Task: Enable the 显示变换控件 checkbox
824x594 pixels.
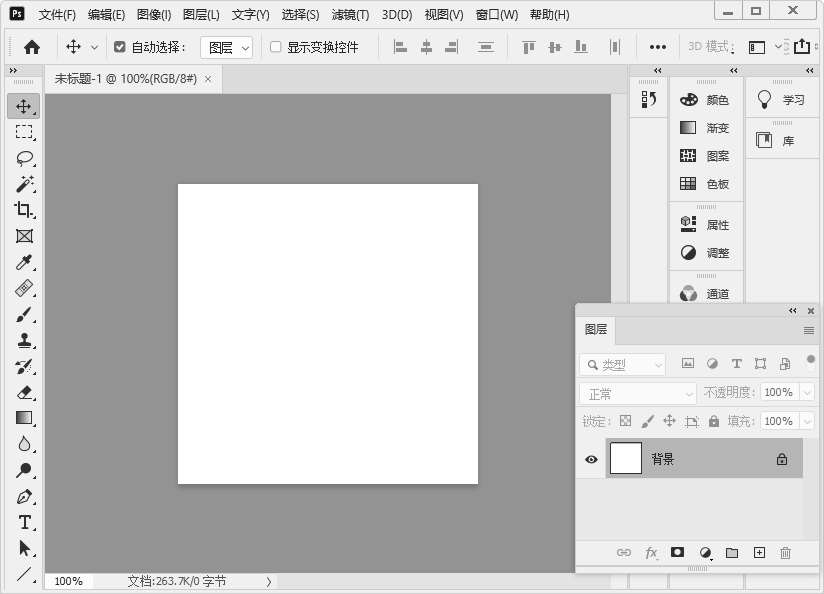Action: [276, 47]
